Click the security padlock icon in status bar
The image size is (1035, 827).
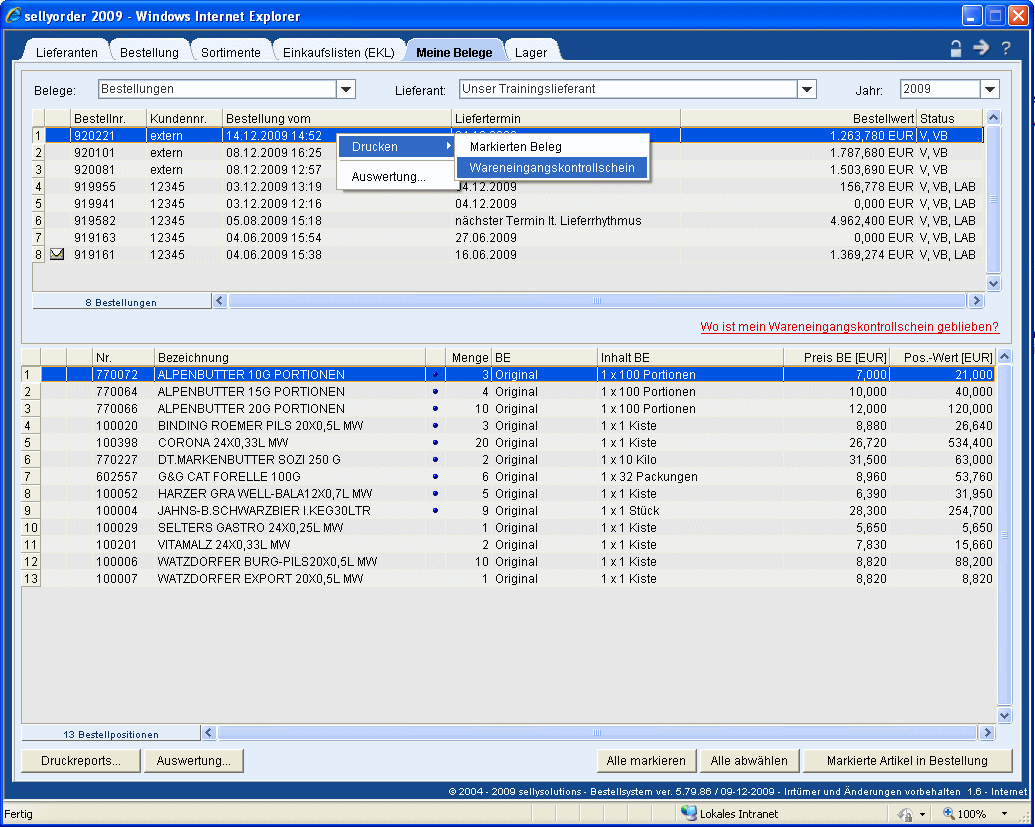pyautogui.click(x=905, y=814)
